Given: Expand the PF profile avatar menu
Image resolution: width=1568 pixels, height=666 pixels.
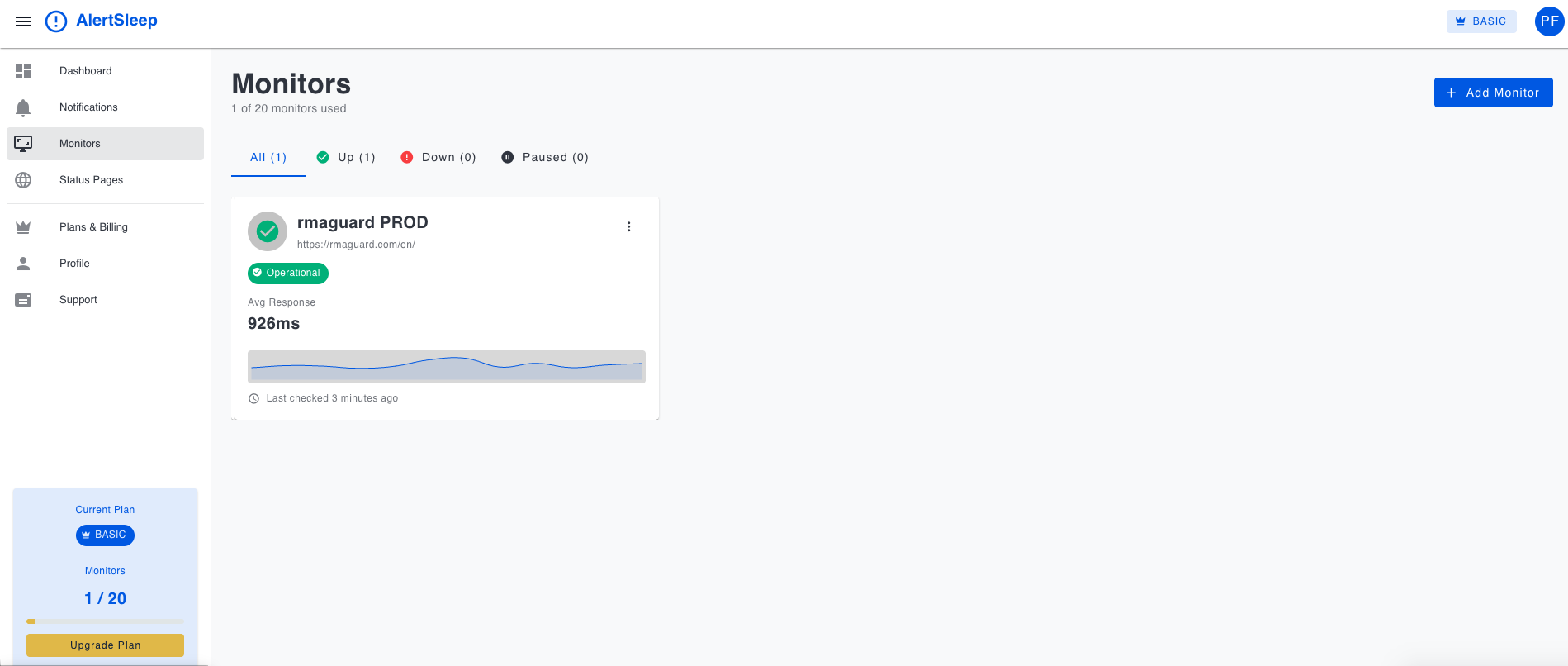Looking at the screenshot, I should pos(1548,21).
